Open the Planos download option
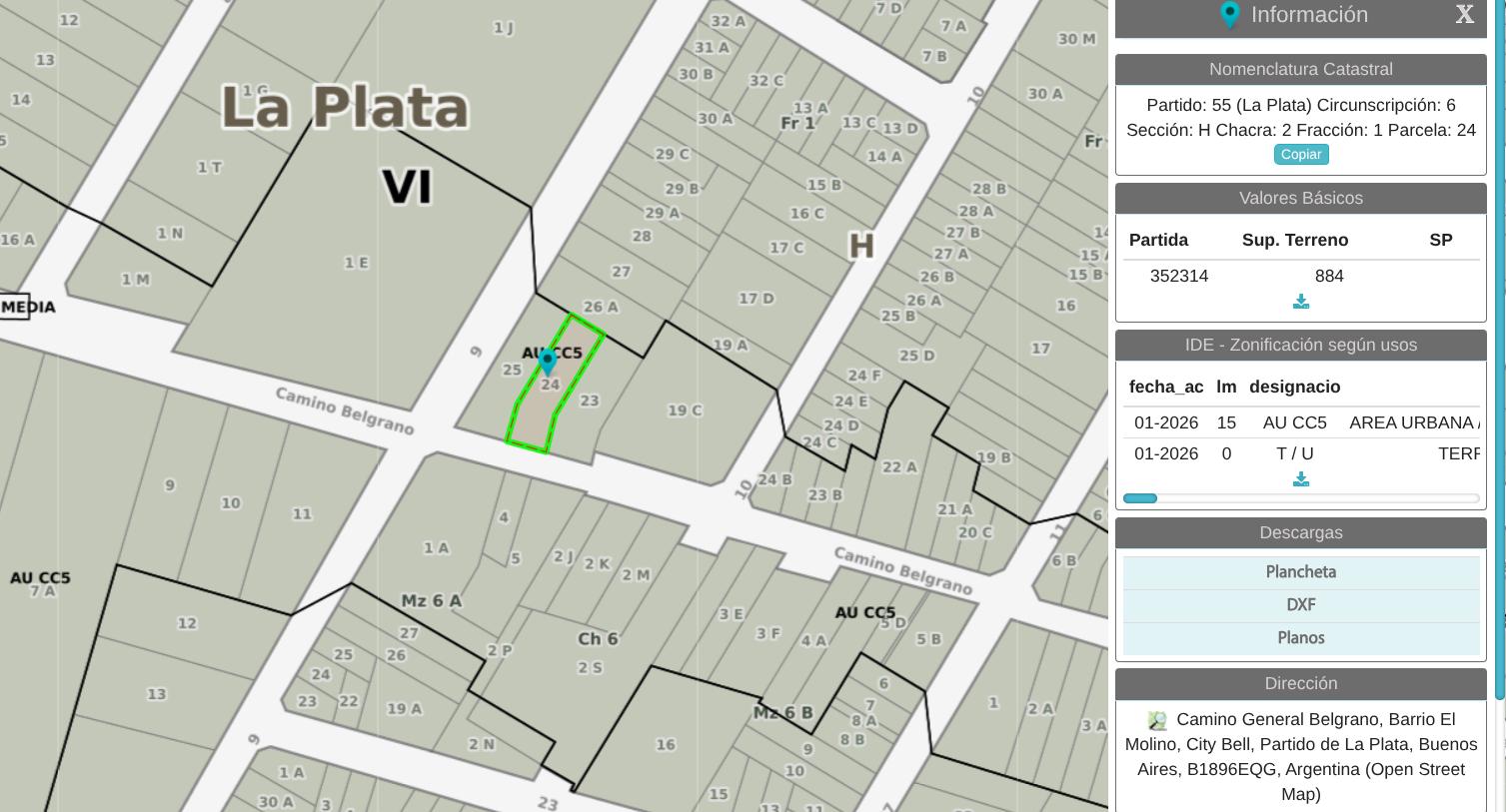The image size is (1506, 812). 1301,638
